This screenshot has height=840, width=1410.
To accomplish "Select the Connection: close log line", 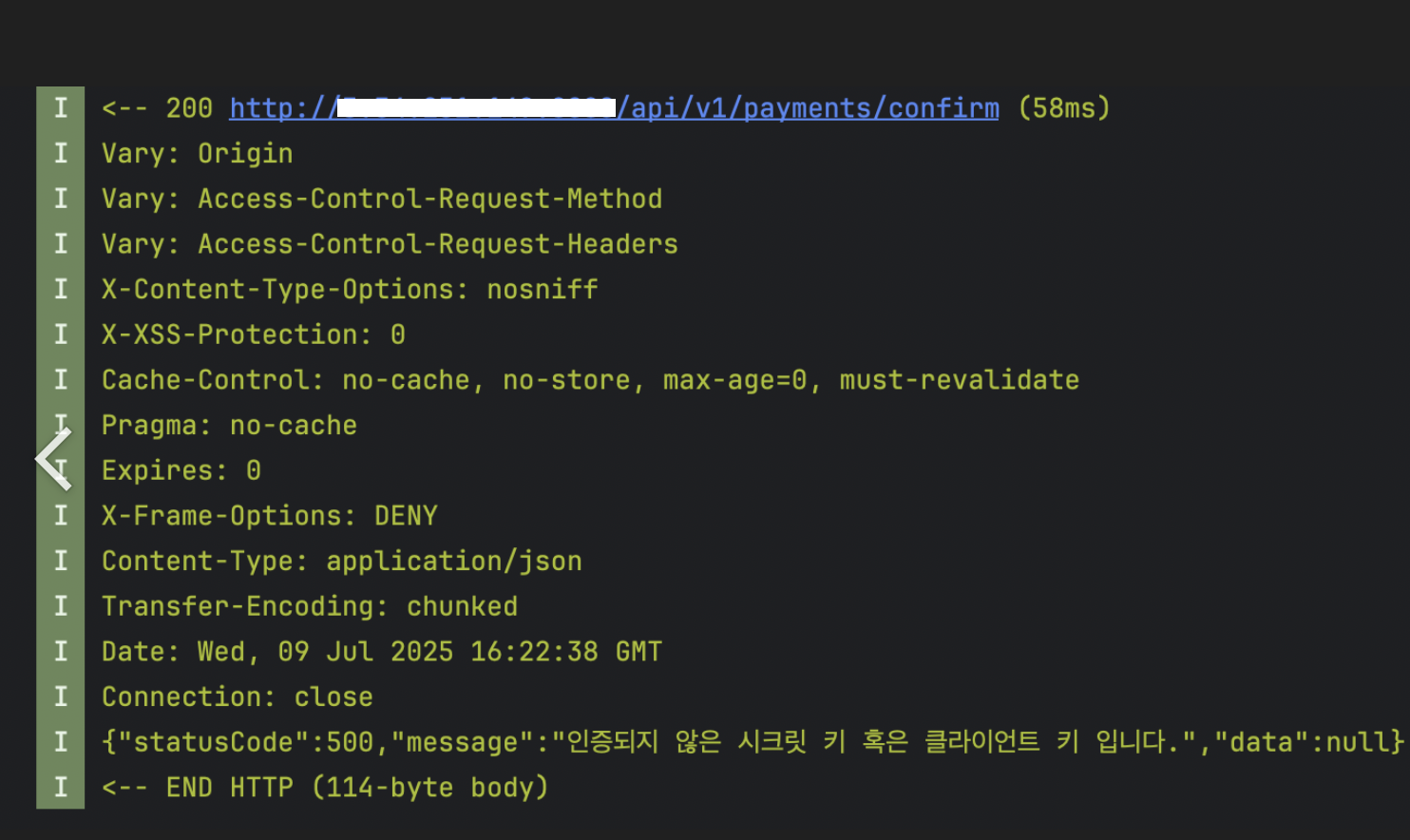I will coord(237,697).
